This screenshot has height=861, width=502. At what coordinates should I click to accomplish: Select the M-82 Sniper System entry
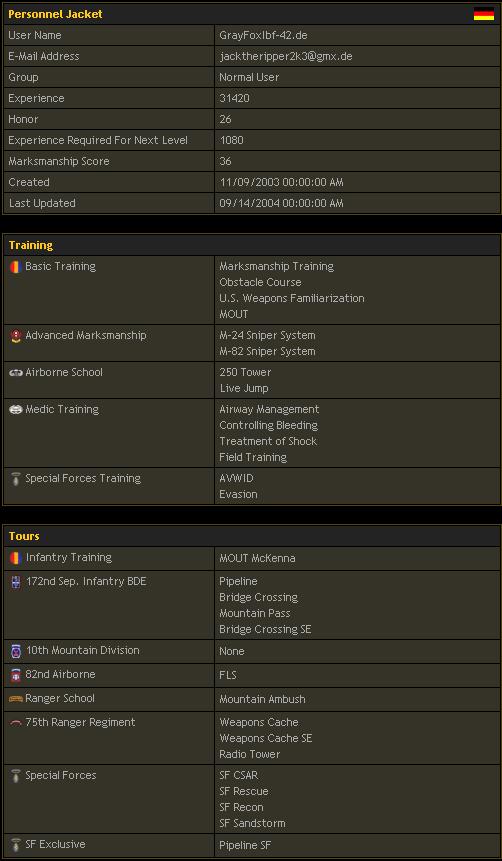[x=267, y=351]
